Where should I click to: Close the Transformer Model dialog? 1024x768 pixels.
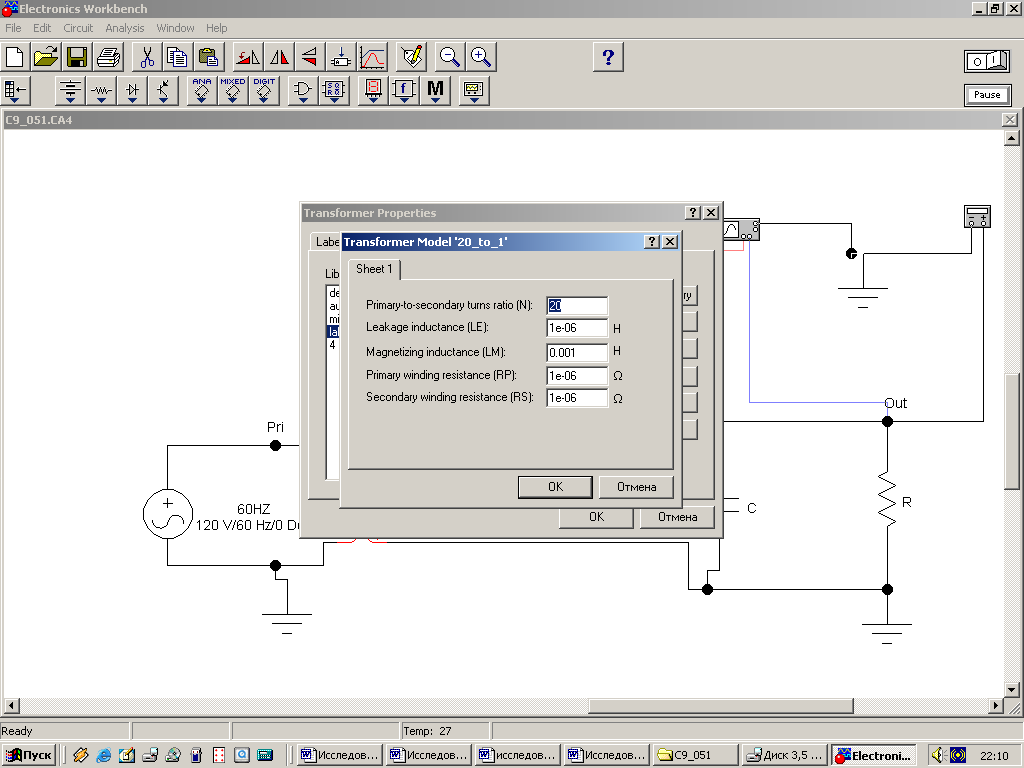(x=669, y=242)
